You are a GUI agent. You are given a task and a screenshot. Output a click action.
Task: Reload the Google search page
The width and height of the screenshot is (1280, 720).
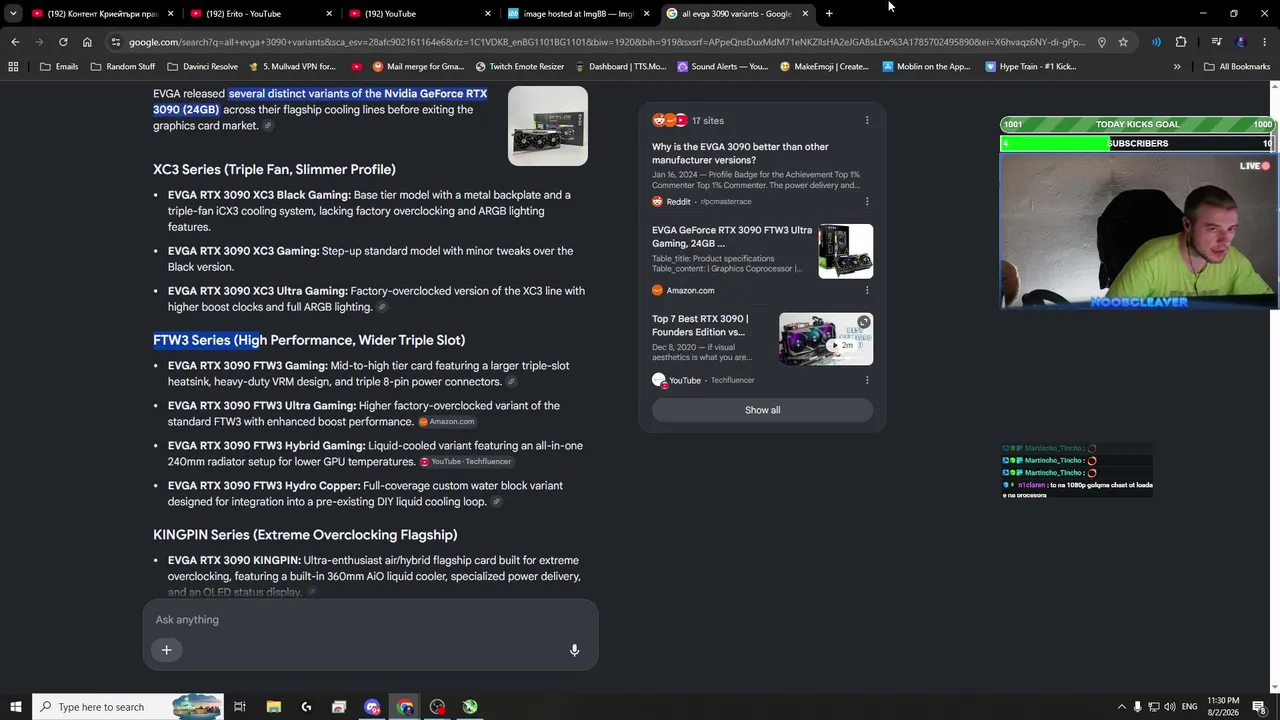tap(63, 42)
